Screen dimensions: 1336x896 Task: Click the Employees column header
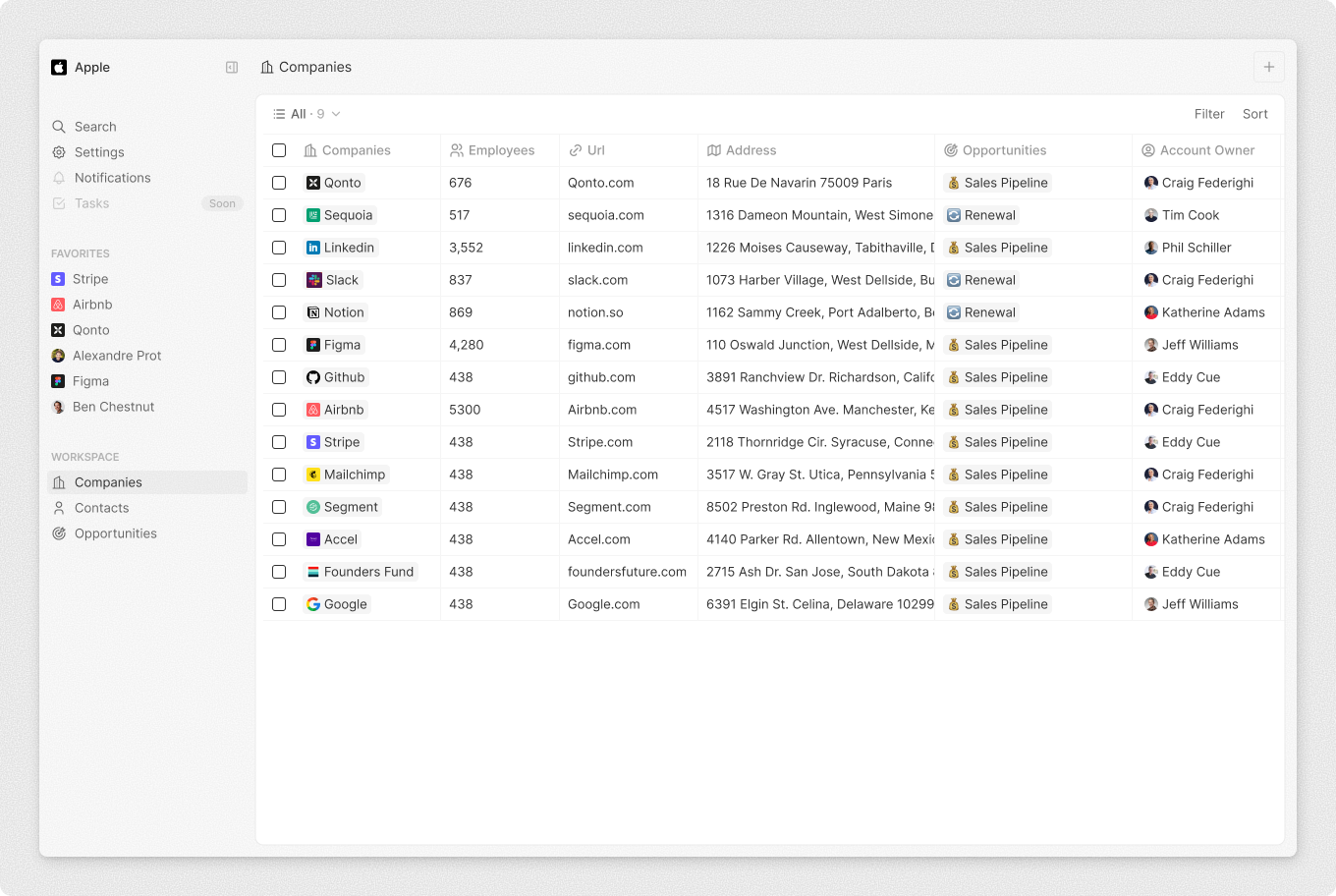[x=501, y=150]
